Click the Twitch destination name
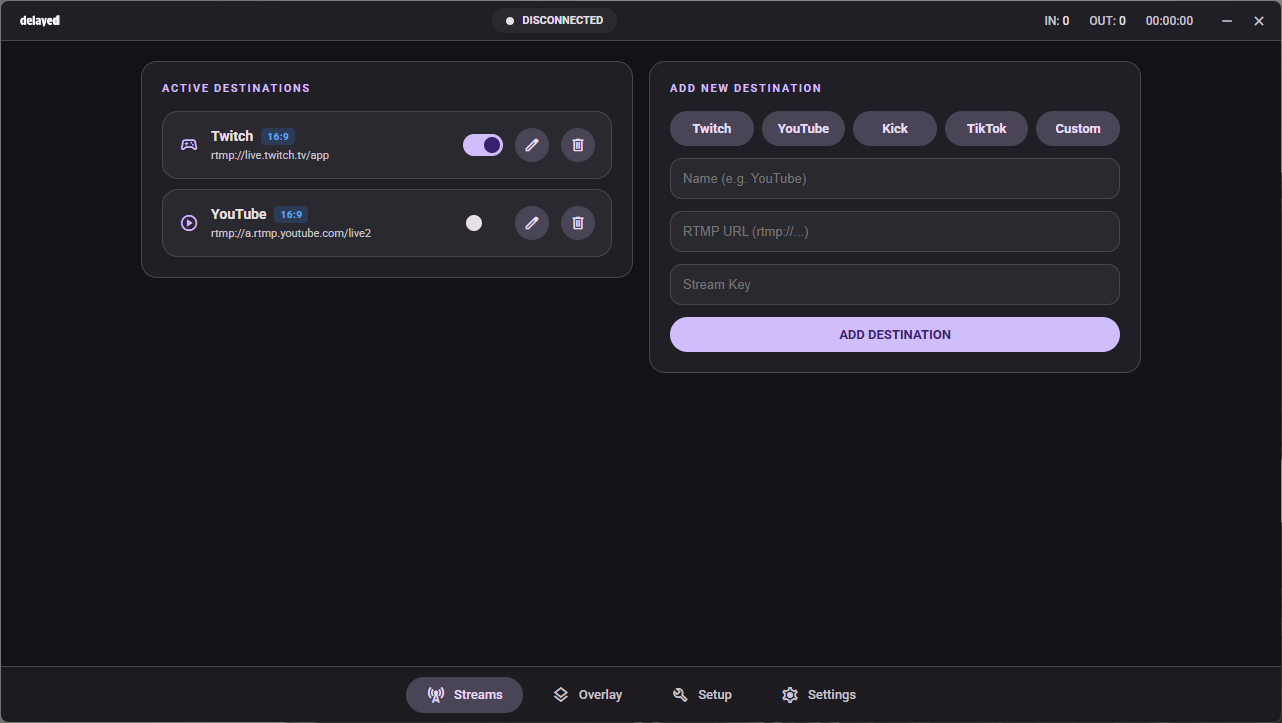The height and width of the screenshot is (723, 1282). pyautogui.click(x=232, y=136)
